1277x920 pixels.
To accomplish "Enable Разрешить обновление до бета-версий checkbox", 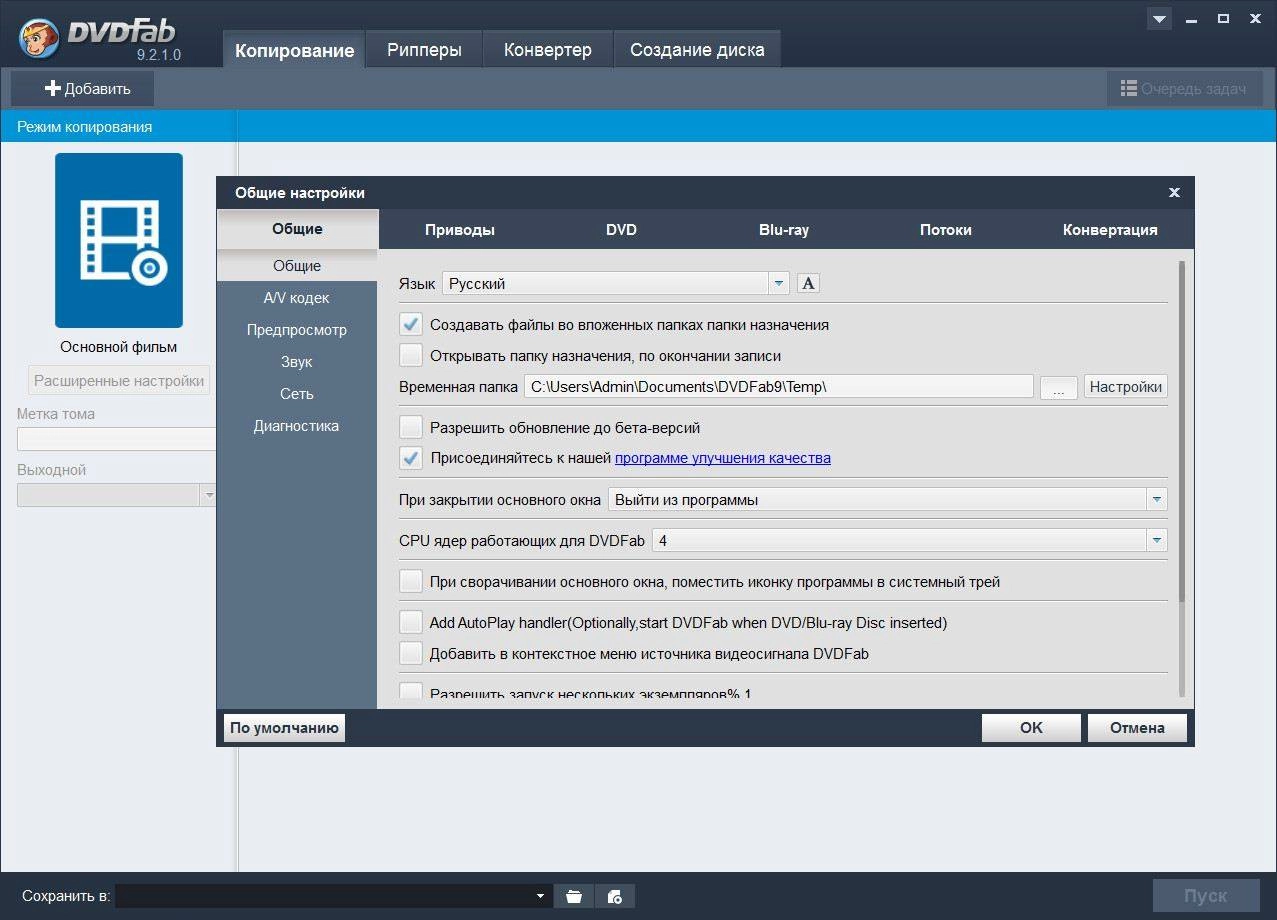I will click(411, 427).
